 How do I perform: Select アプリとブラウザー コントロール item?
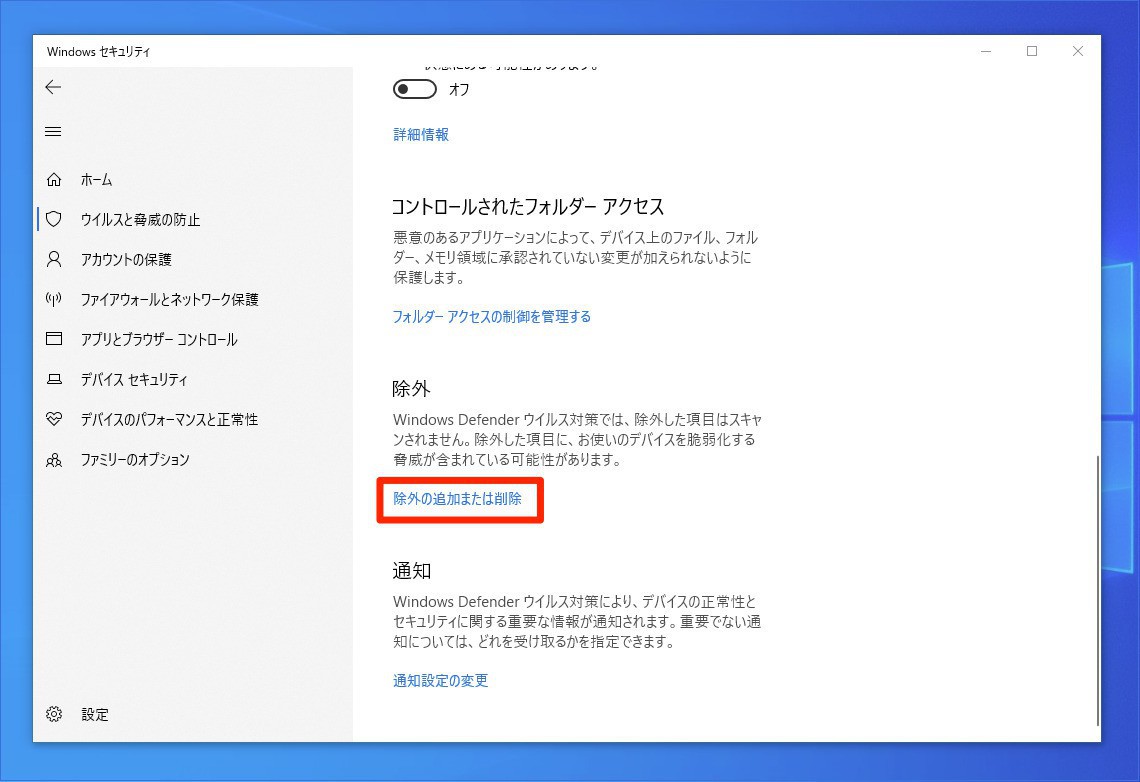pyautogui.click(x=158, y=339)
